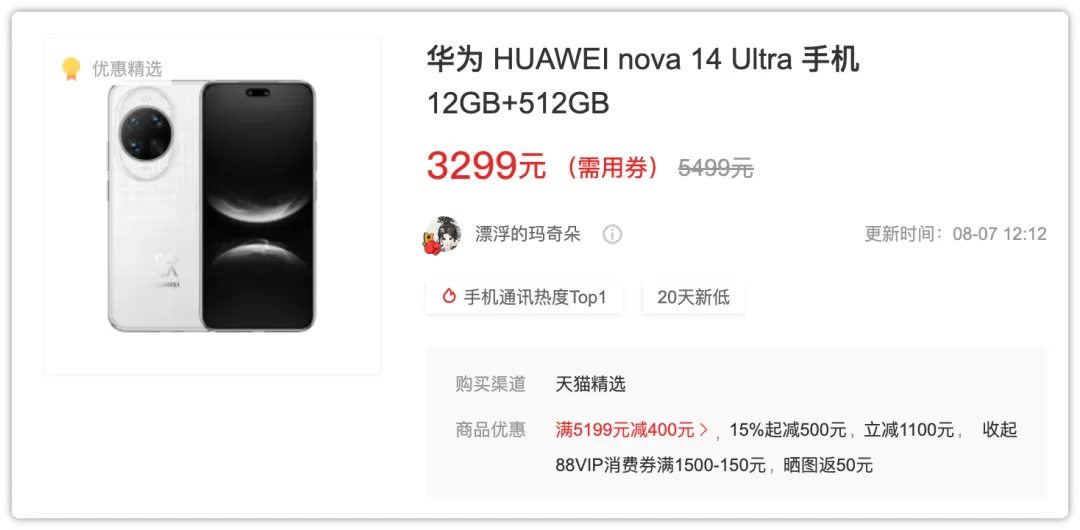The width and height of the screenshot is (1080, 530).
Task: Click the red chevron after 满5199元减400元
Action: (x=703, y=430)
